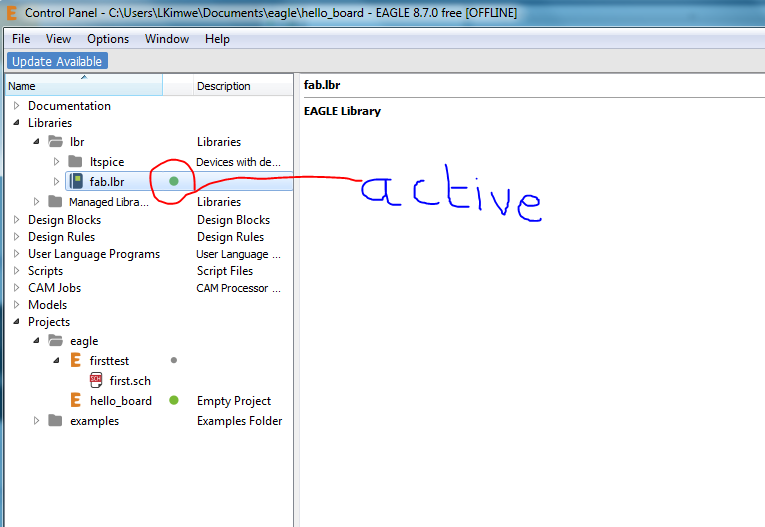
Task: Expand the Documentation tree node
Action: point(17,105)
